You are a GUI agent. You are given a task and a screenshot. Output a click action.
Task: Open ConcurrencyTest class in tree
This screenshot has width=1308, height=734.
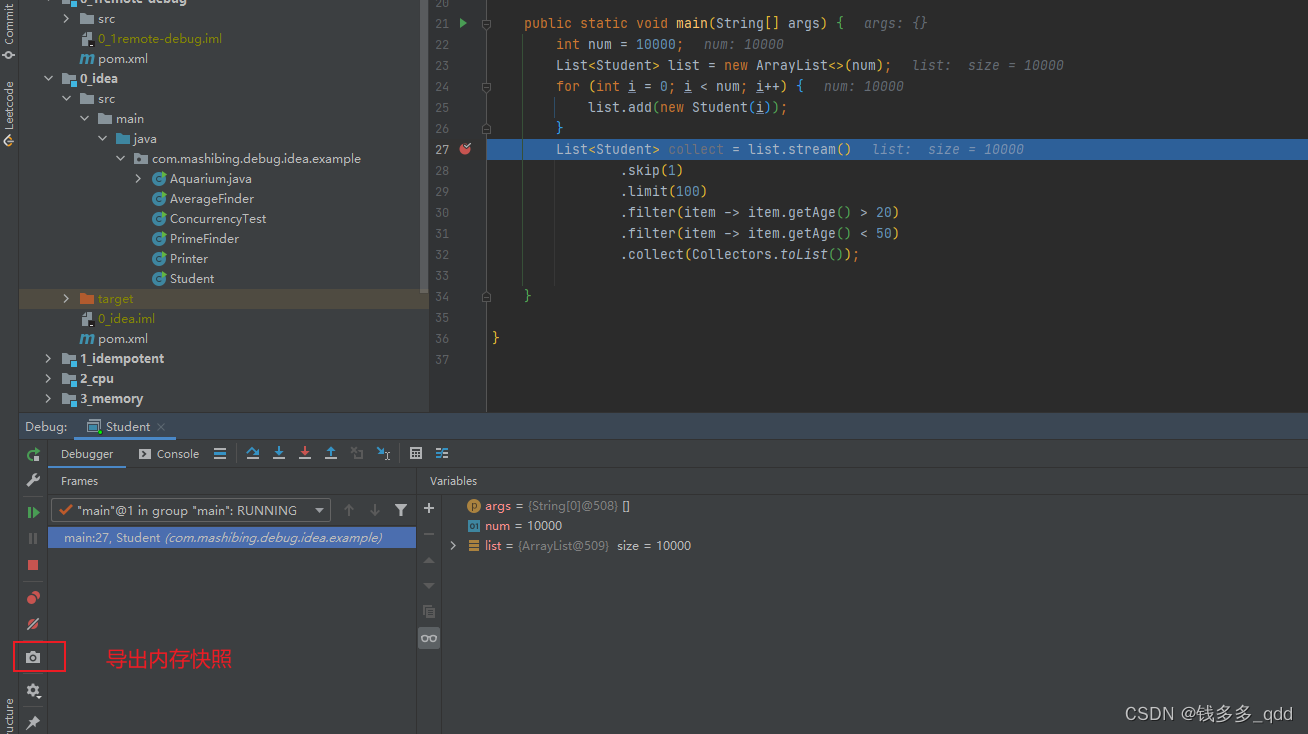click(209, 219)
